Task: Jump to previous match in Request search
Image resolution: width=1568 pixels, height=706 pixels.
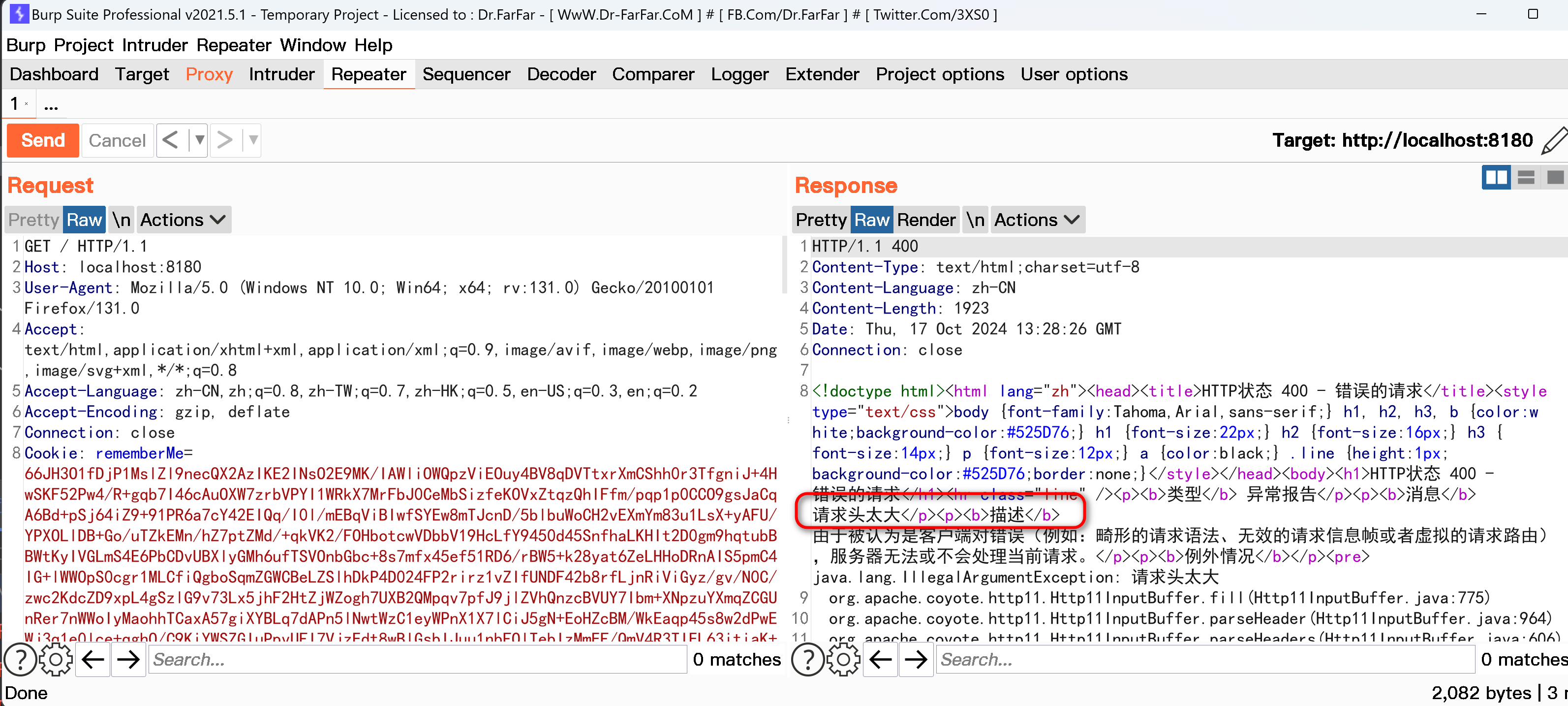Action: point(92,660)
